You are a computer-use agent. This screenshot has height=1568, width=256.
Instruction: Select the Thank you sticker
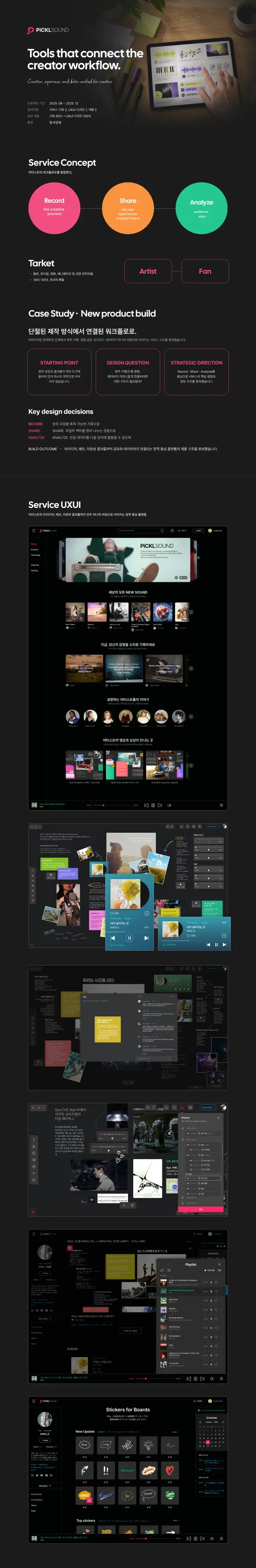coord(127,1470)
